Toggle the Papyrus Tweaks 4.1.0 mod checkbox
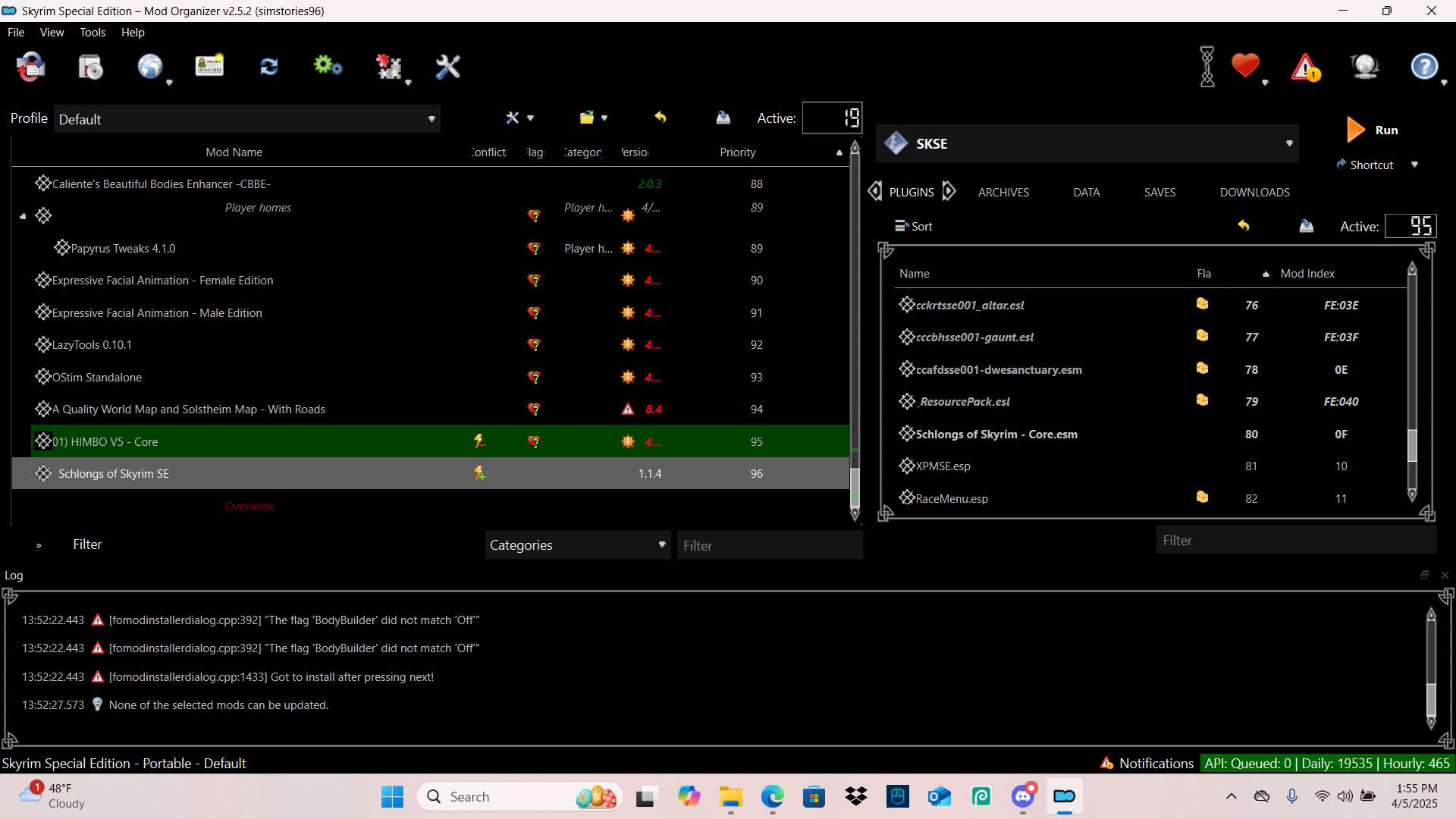Image resolution: width=1456 pixels, height=819 pixels. (62, 248)
